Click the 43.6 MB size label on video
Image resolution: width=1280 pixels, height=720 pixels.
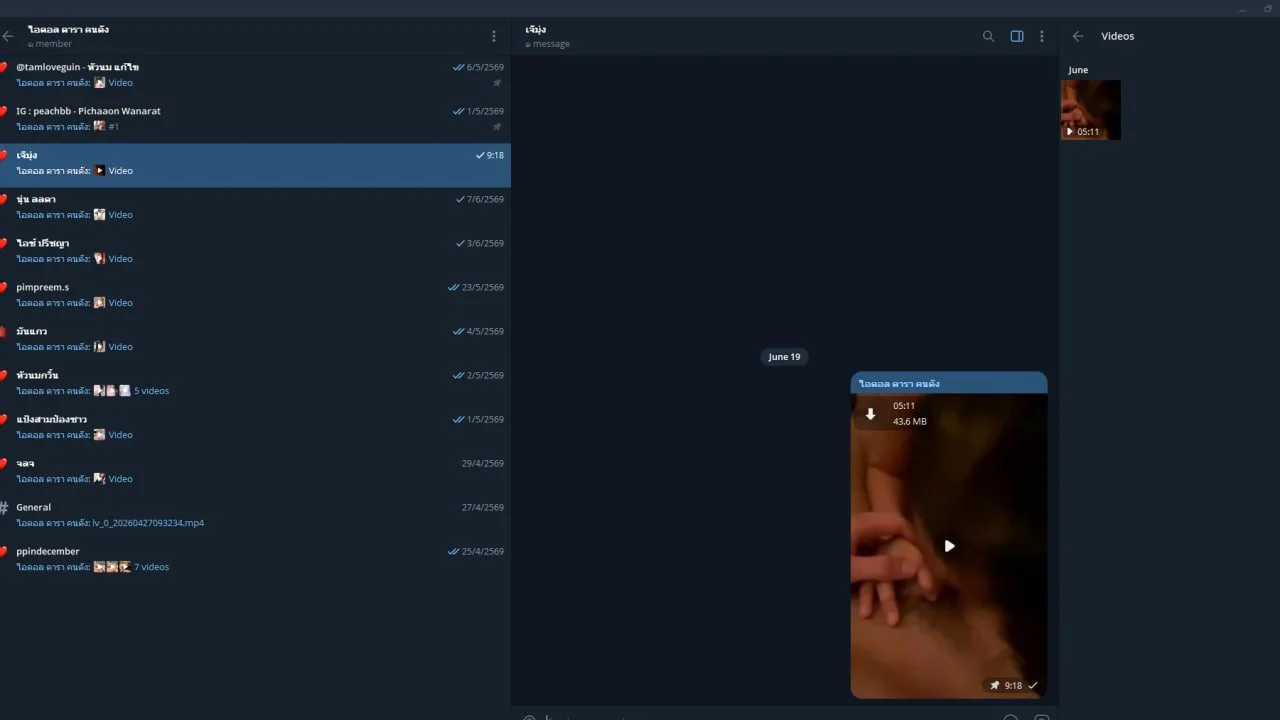tap(910, 422)
